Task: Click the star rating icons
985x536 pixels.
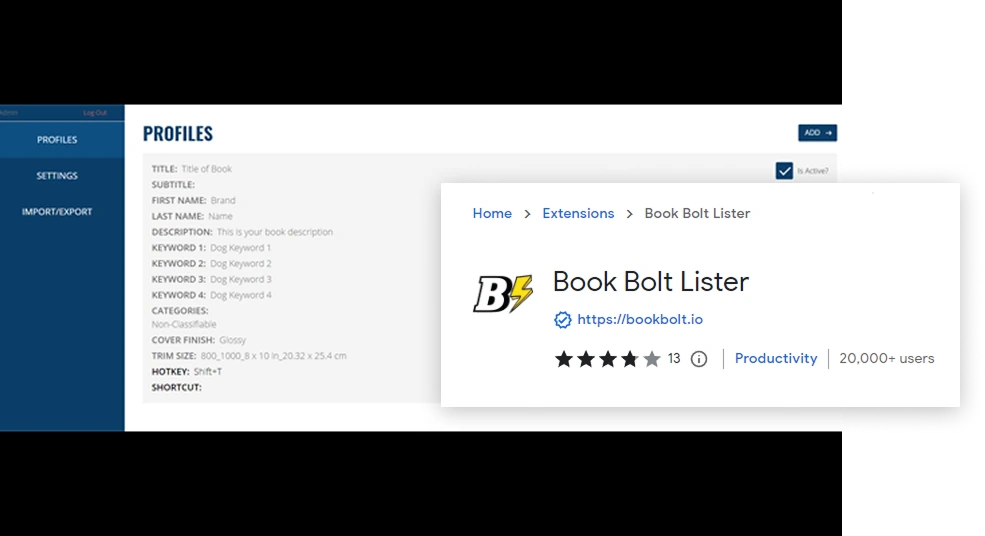Action: coord(607,359)
